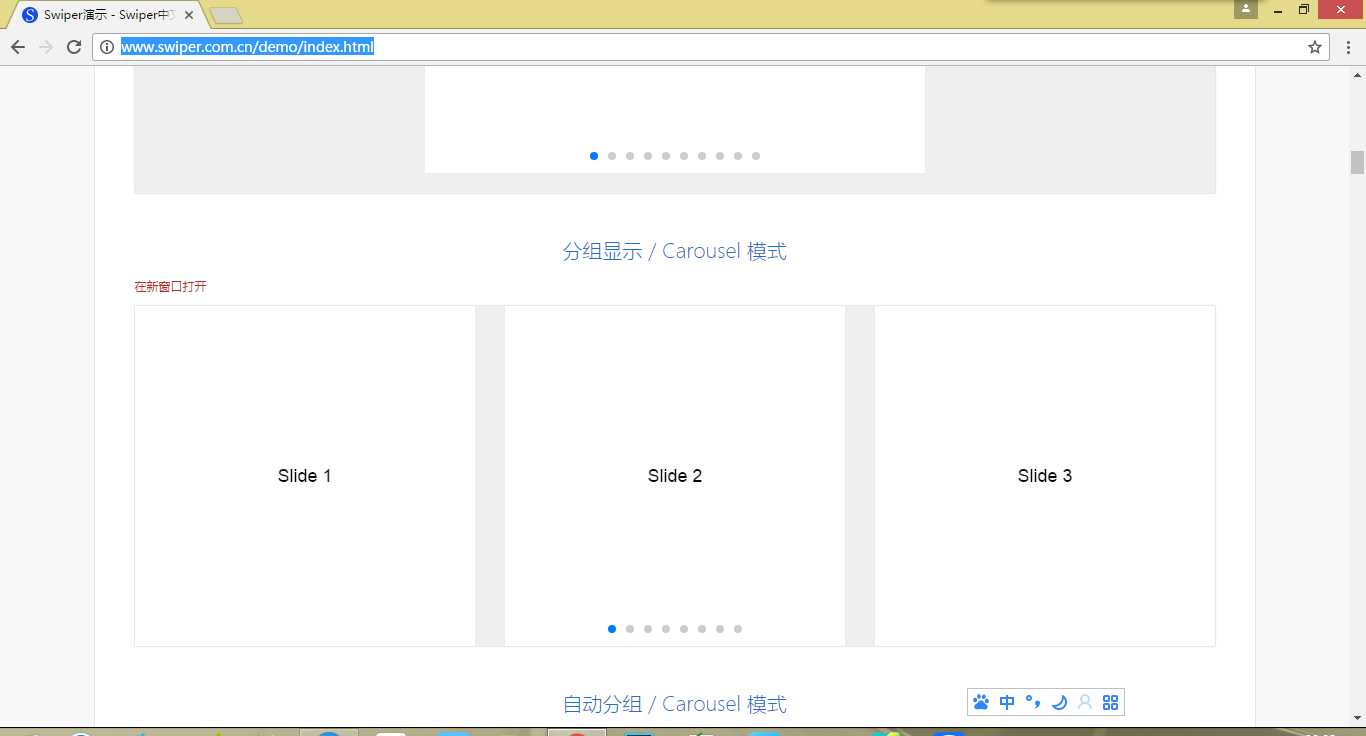The height and width of the screenshot is (736, 1366).
Task: Click the scrollbar up arrow
Action: [x=1357, y=75]
